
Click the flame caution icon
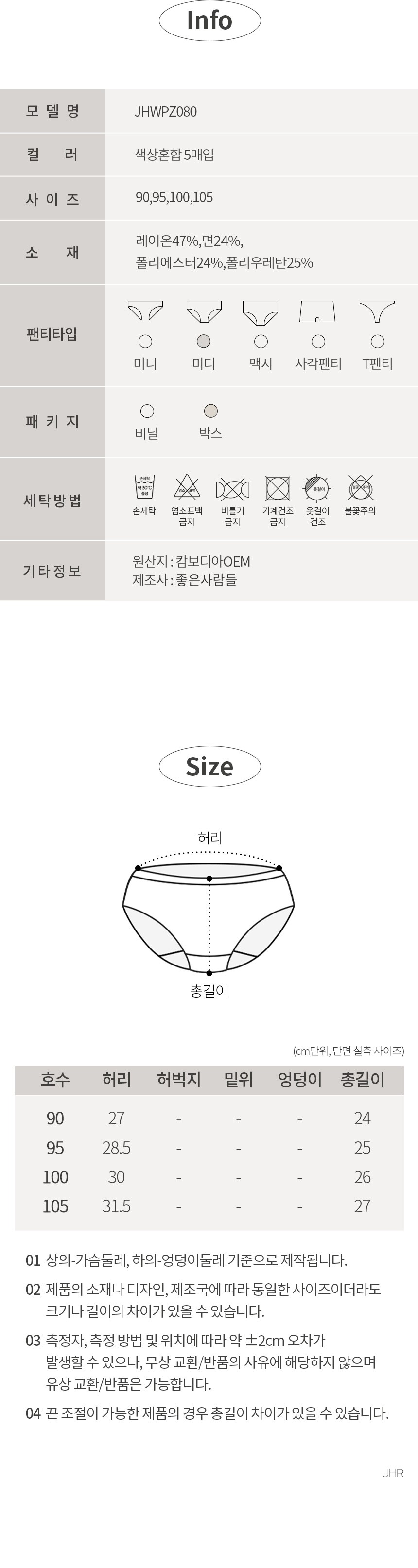pos(360,487)
